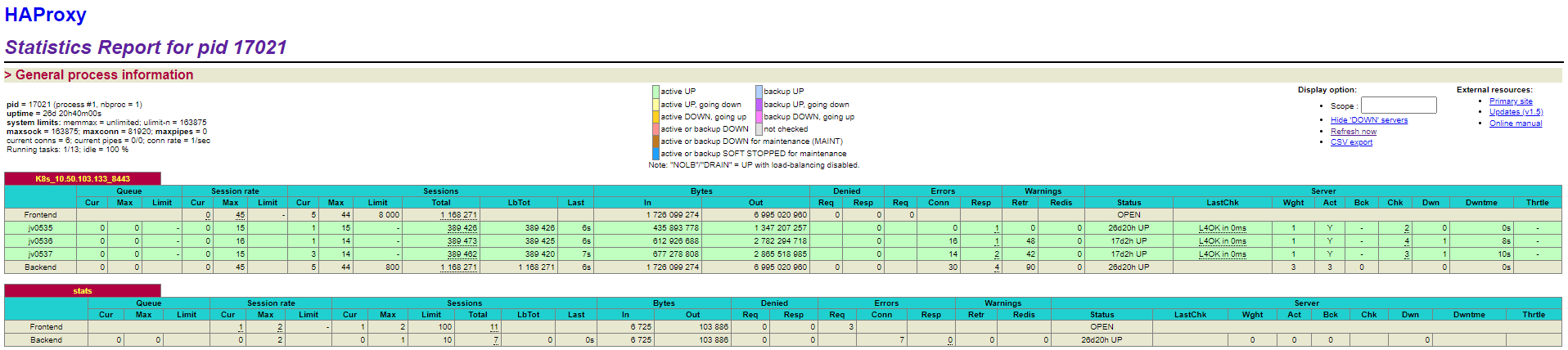Click Backend row label in K8s table

[x=40, y=267]
